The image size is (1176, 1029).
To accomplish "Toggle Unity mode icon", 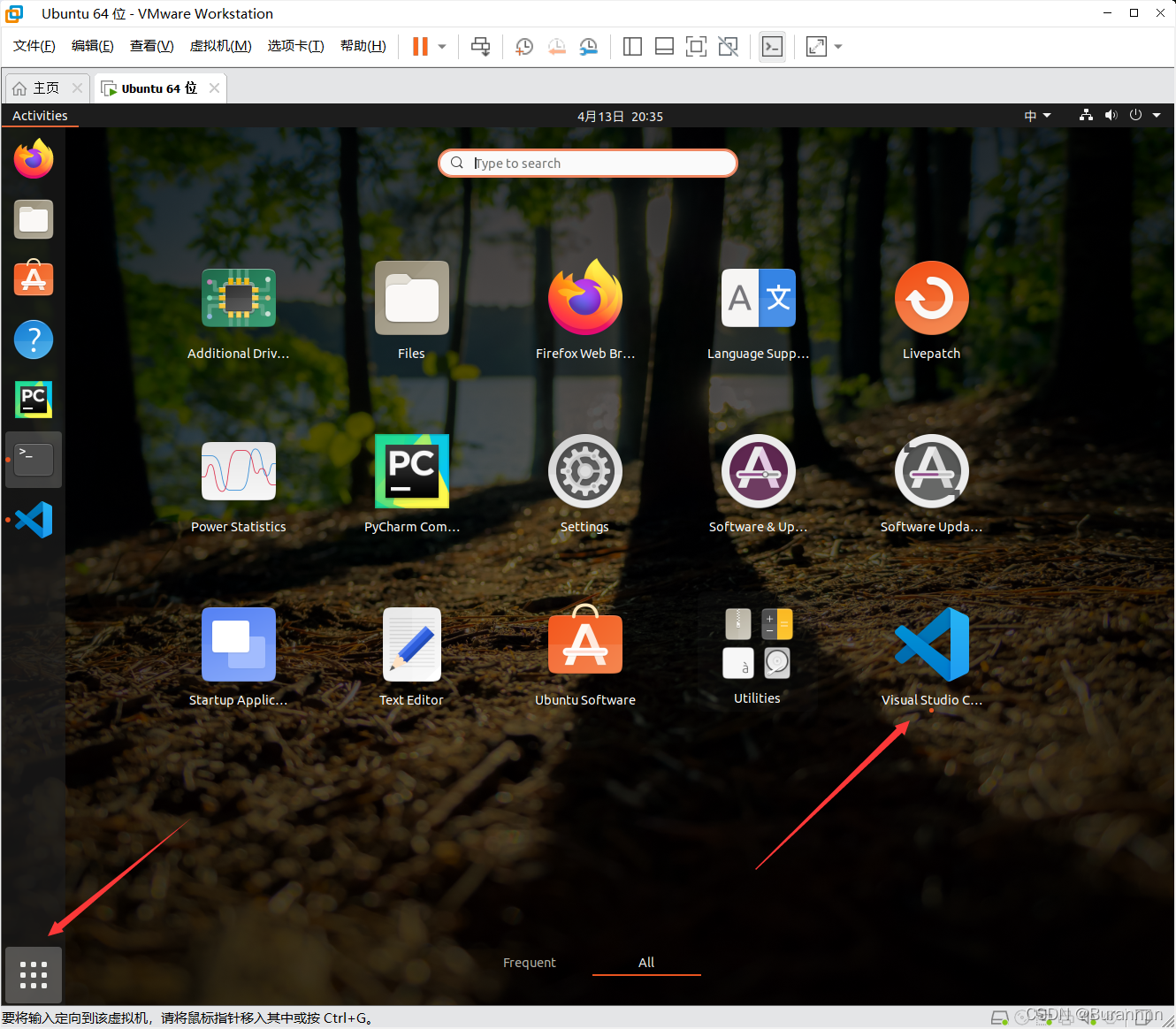I will click(x=729, y=46).
